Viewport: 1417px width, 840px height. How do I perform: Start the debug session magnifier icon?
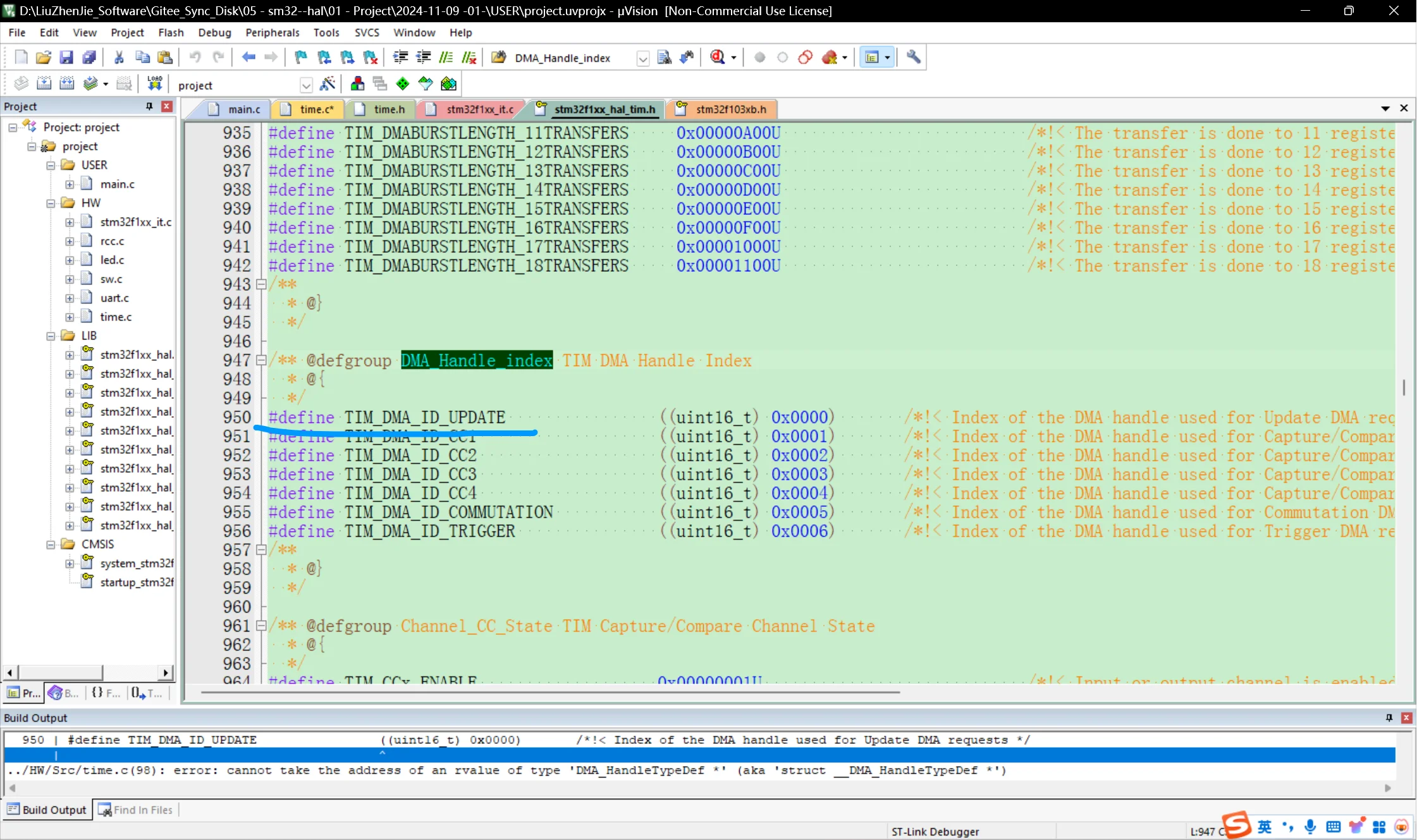[x=717, y=58]
